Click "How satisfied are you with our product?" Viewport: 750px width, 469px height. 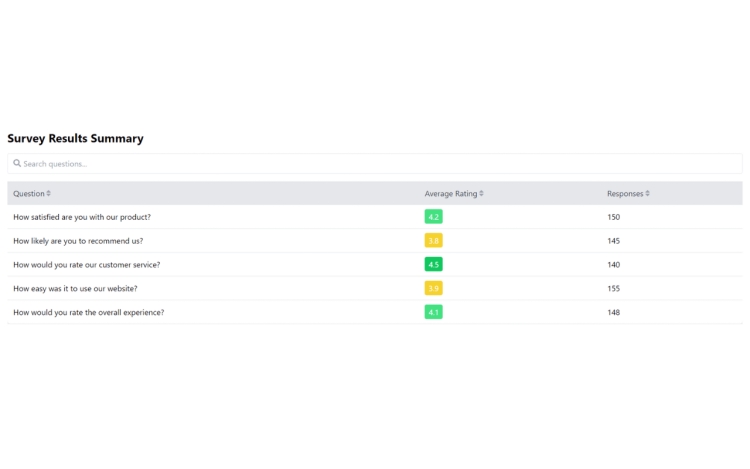click(82, 217)
